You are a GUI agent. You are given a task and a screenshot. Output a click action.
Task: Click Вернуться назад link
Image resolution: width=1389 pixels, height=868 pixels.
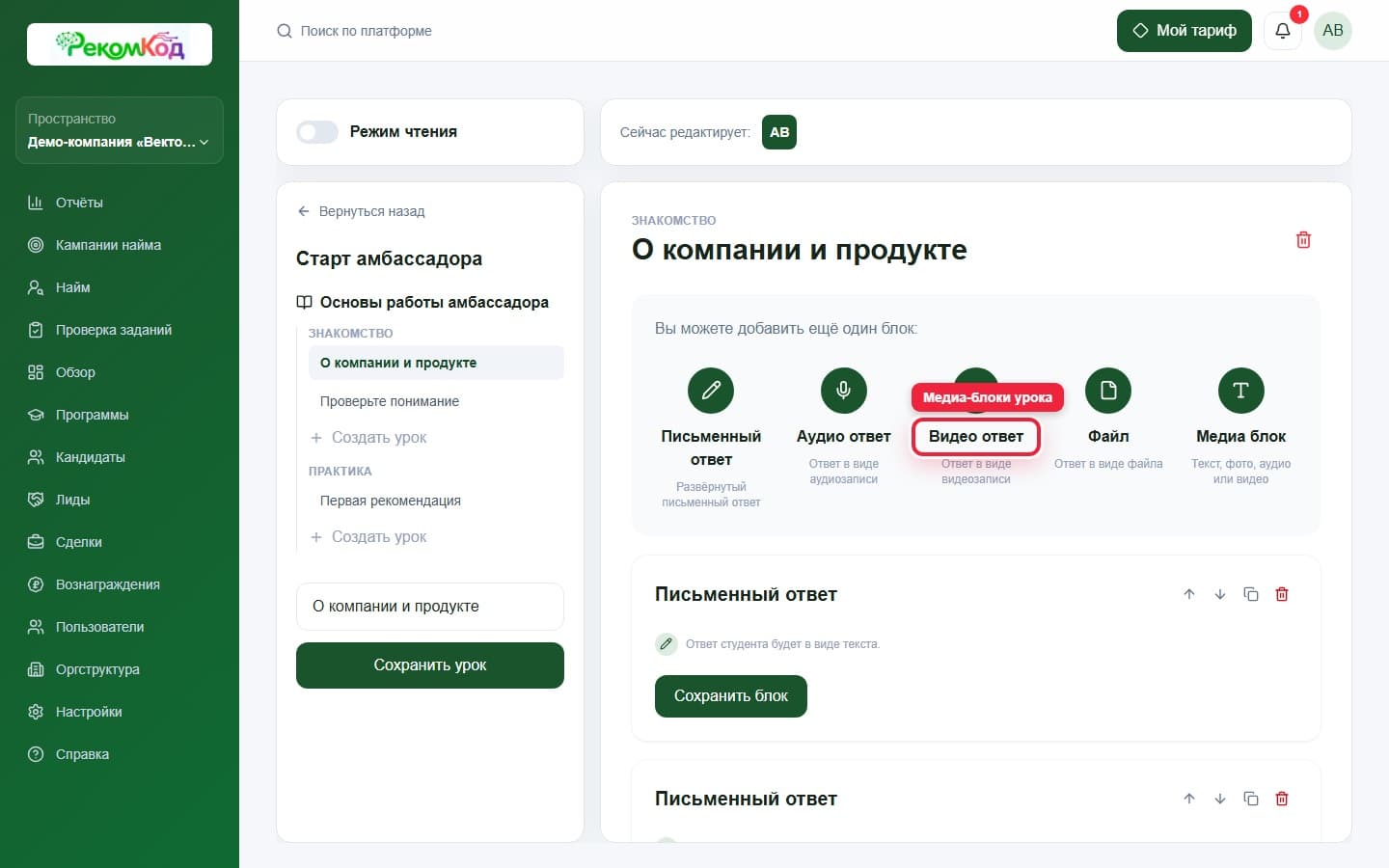362,211
